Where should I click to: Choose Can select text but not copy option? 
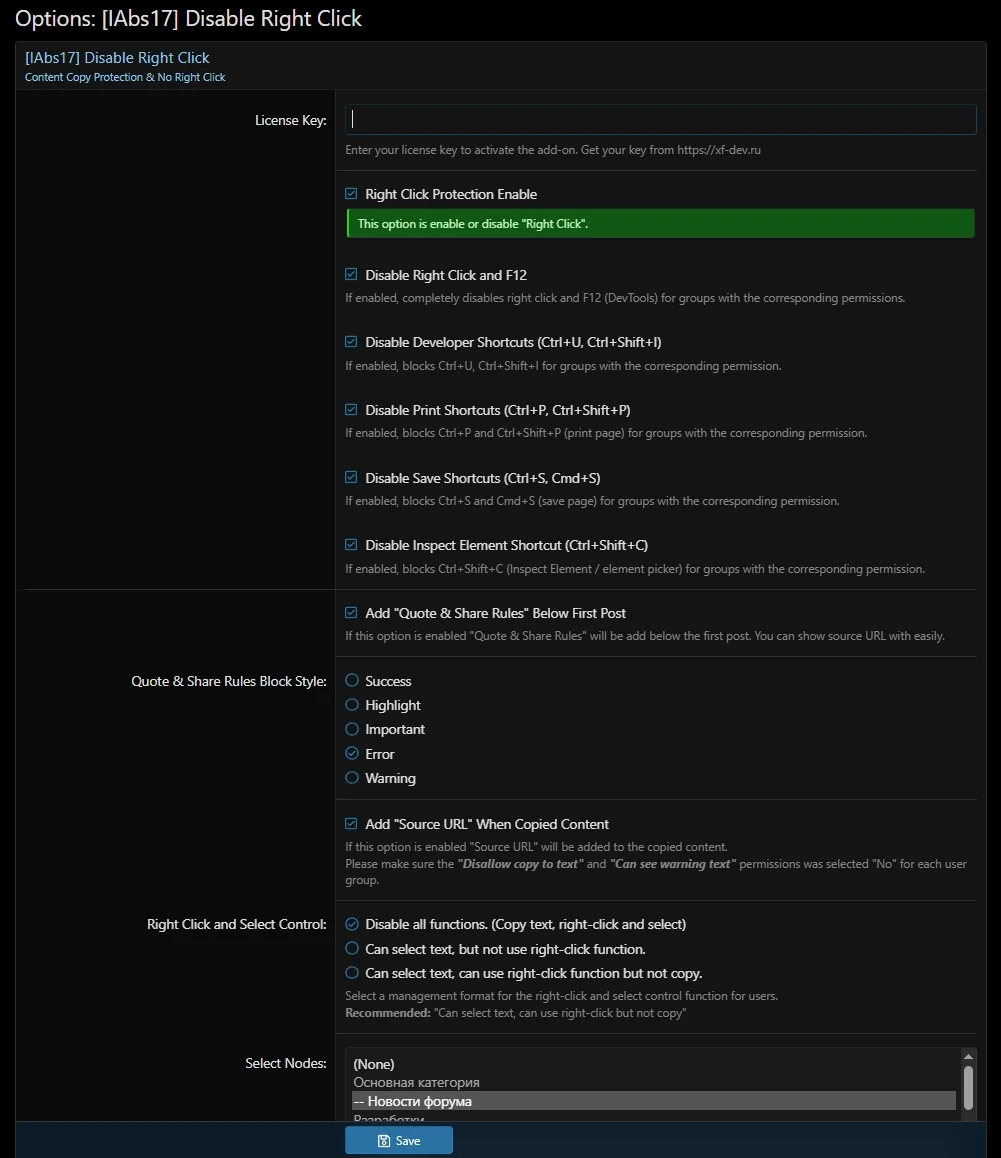click(x=352, y=973)
